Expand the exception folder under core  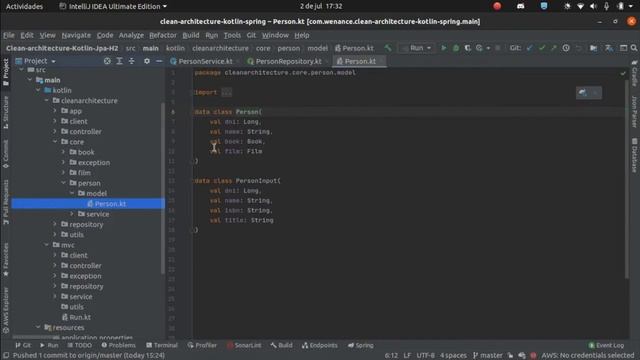(x=63, y=162)
